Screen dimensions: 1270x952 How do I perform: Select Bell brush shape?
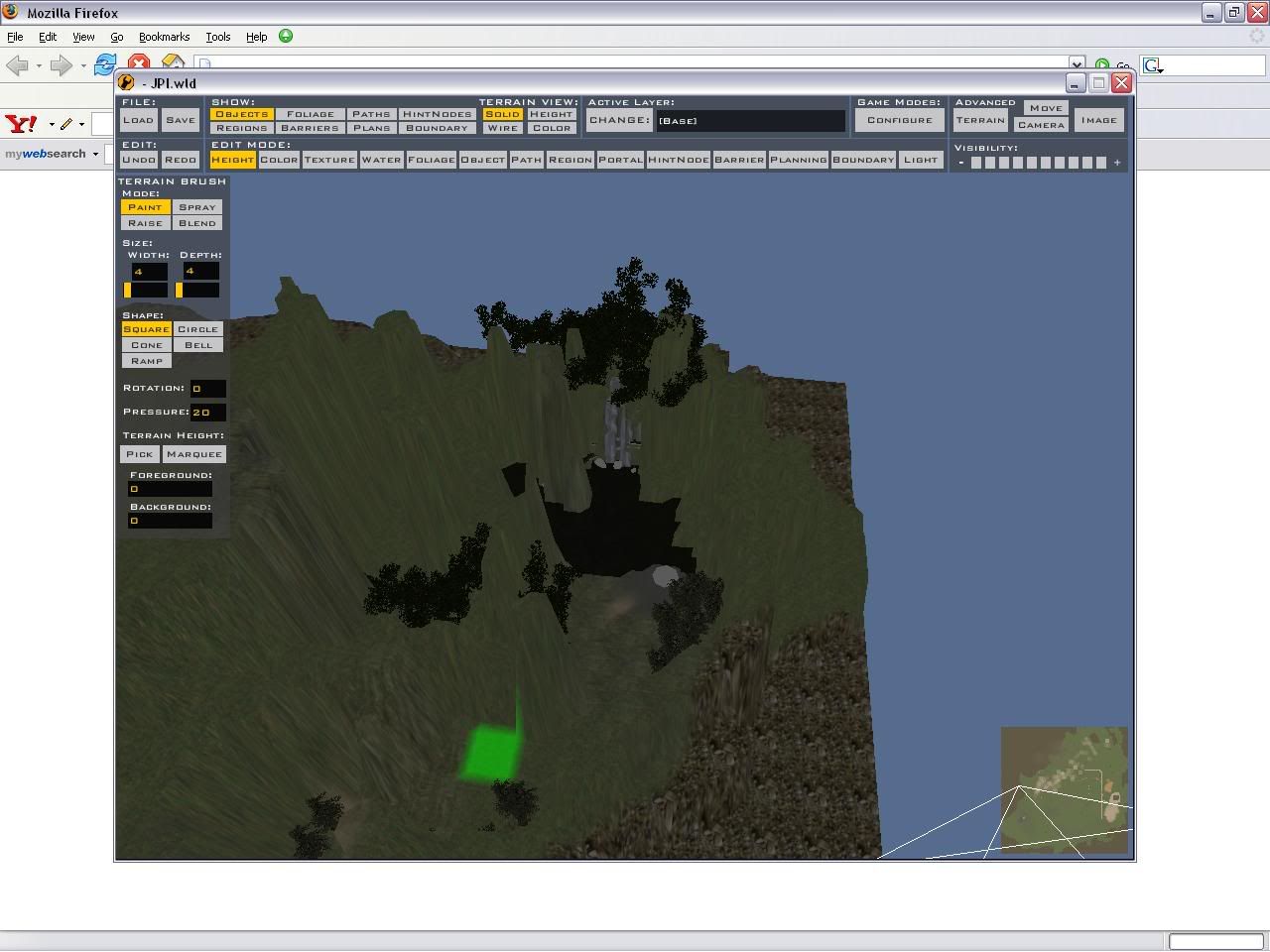coord(197,345)
